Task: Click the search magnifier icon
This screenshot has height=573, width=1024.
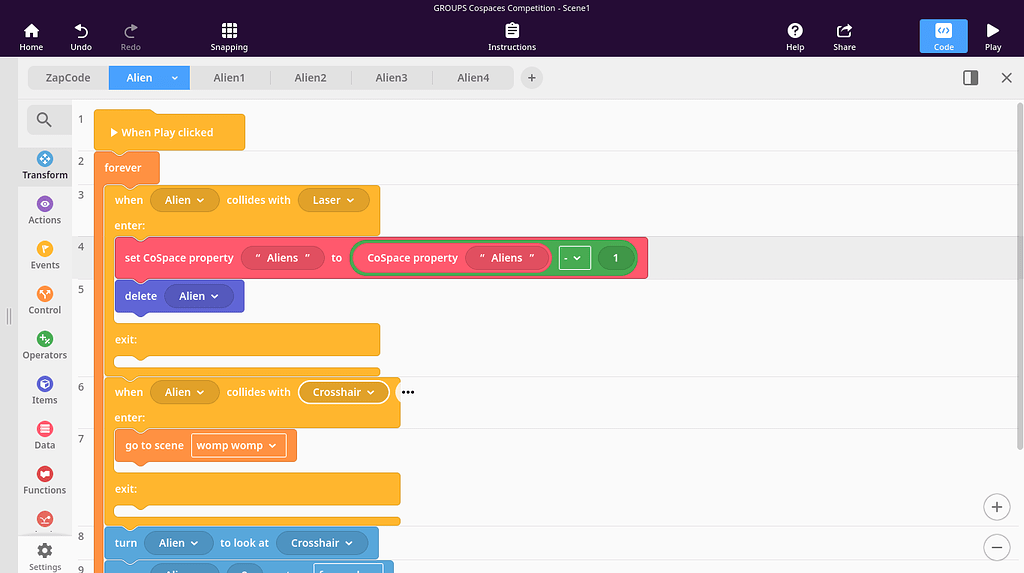Action: [44, 120]
